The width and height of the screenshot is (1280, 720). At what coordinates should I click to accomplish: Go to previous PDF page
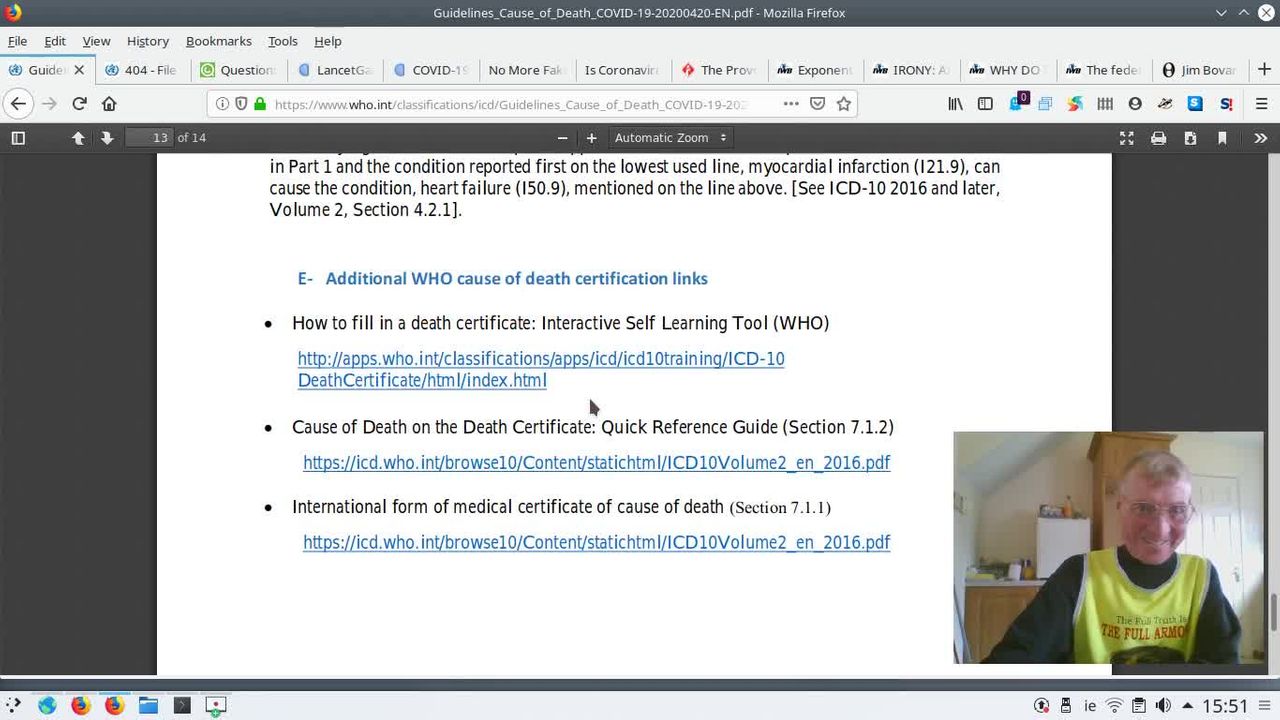(x=78, y=138)
